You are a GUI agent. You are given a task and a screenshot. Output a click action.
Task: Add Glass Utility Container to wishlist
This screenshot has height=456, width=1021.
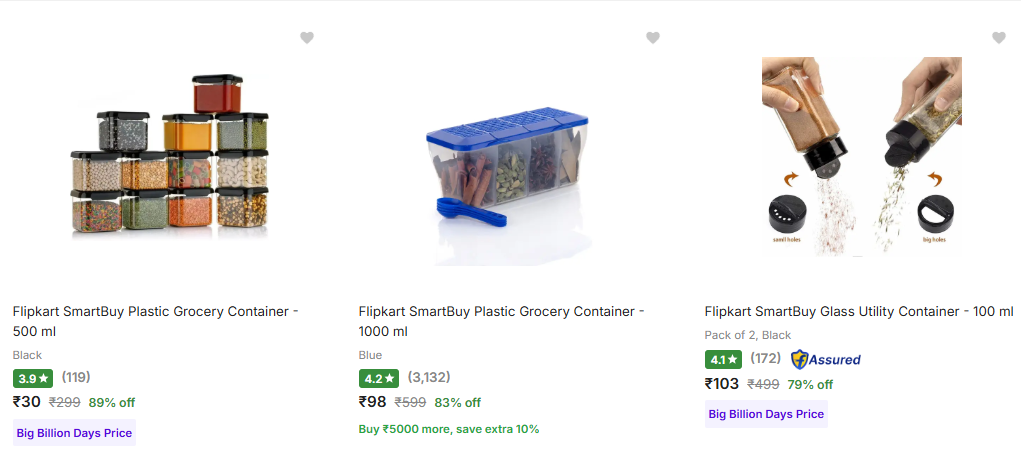click(x=998, y=38)
